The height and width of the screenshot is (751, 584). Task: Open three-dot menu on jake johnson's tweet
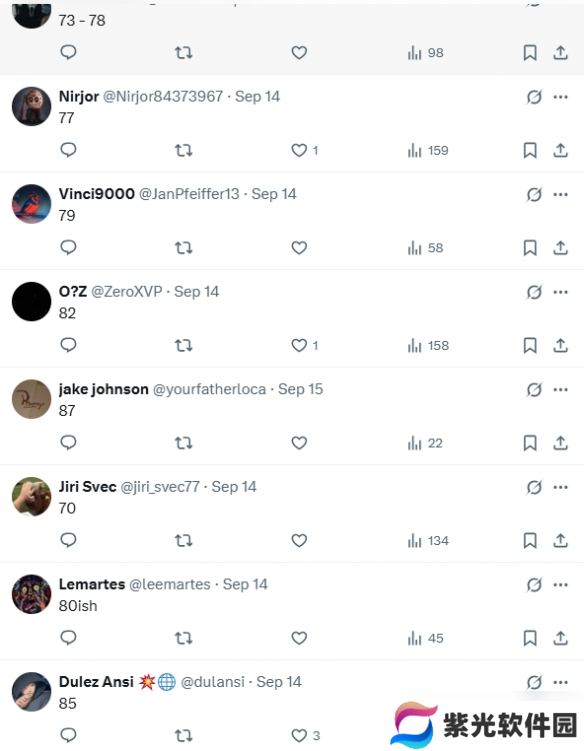coord(561,389)
